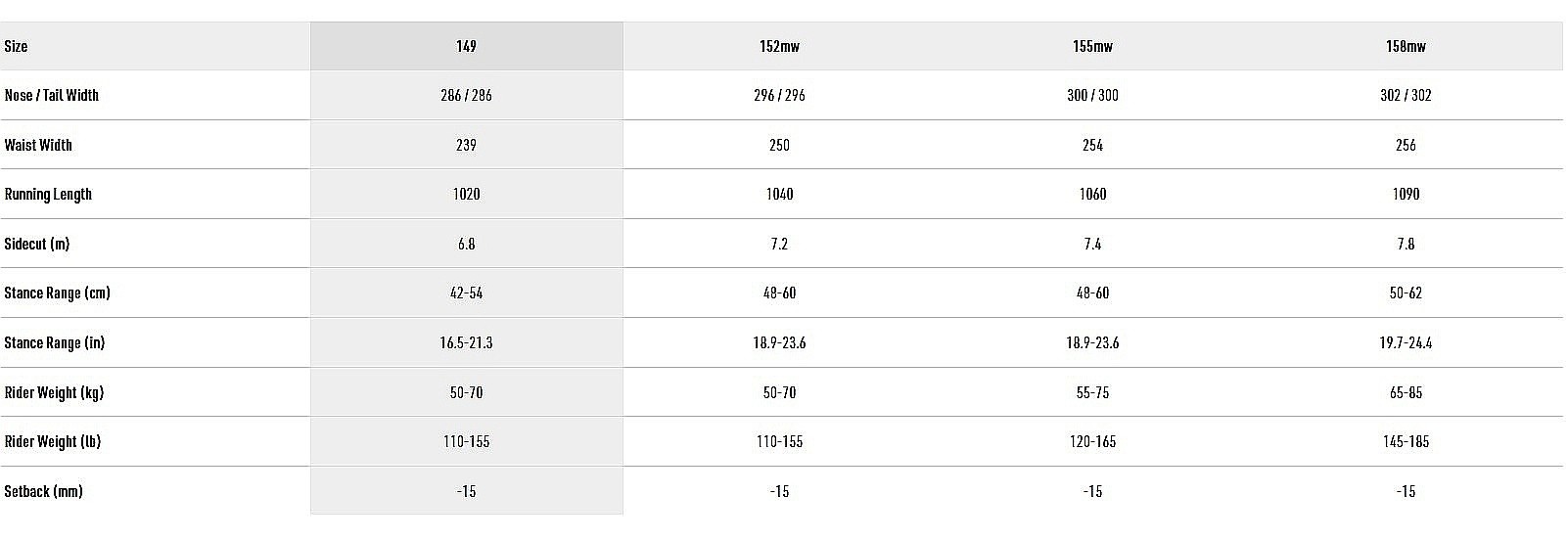Select the 16.5-21.3 stance range cell
Screen dimensions: 1568x541
466,342
